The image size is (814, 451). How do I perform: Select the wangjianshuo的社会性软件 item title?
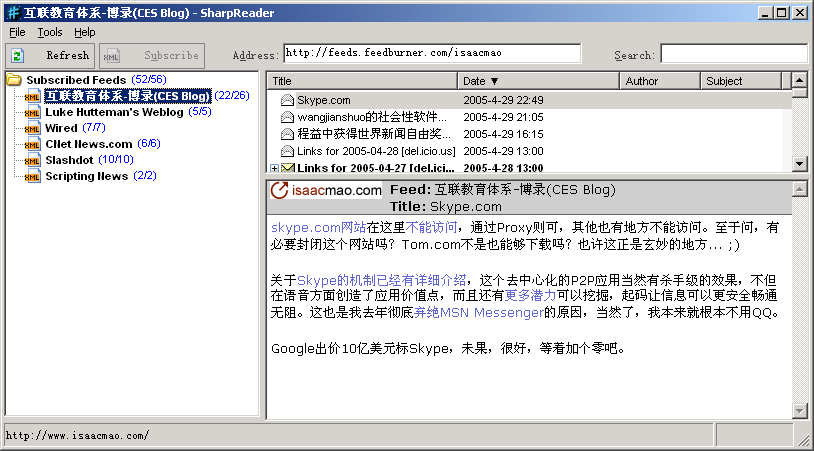[372, 117]
